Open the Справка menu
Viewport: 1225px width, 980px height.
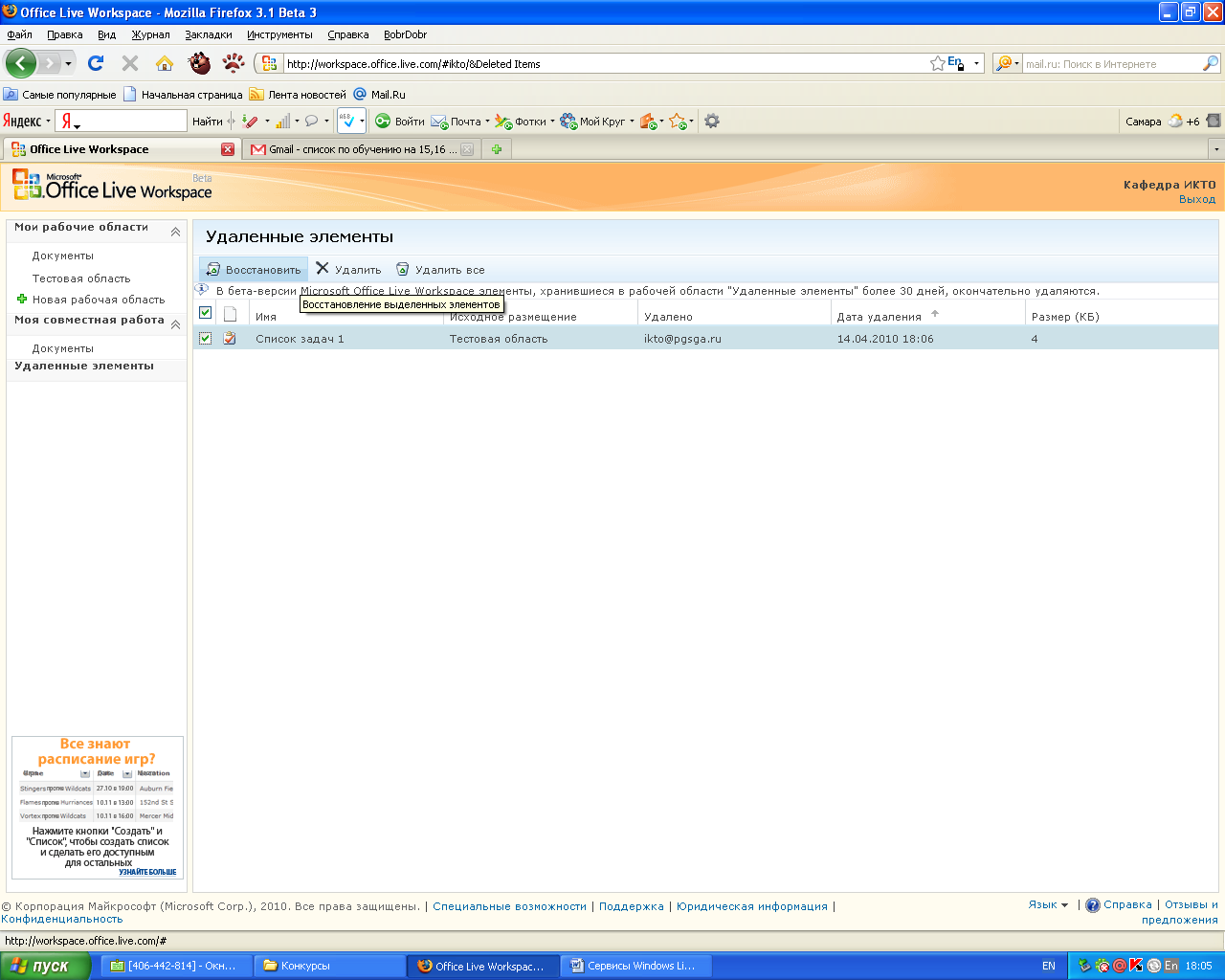tap(348, 34)
